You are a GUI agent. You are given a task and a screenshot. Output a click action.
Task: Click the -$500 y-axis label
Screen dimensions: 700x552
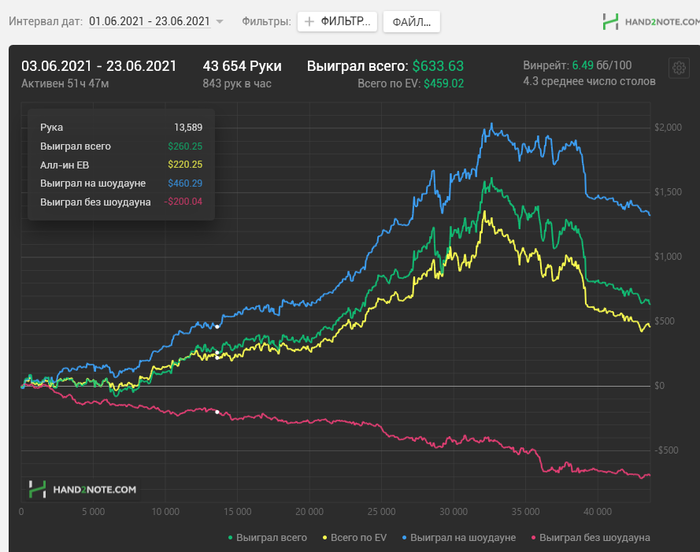(666, 450)
